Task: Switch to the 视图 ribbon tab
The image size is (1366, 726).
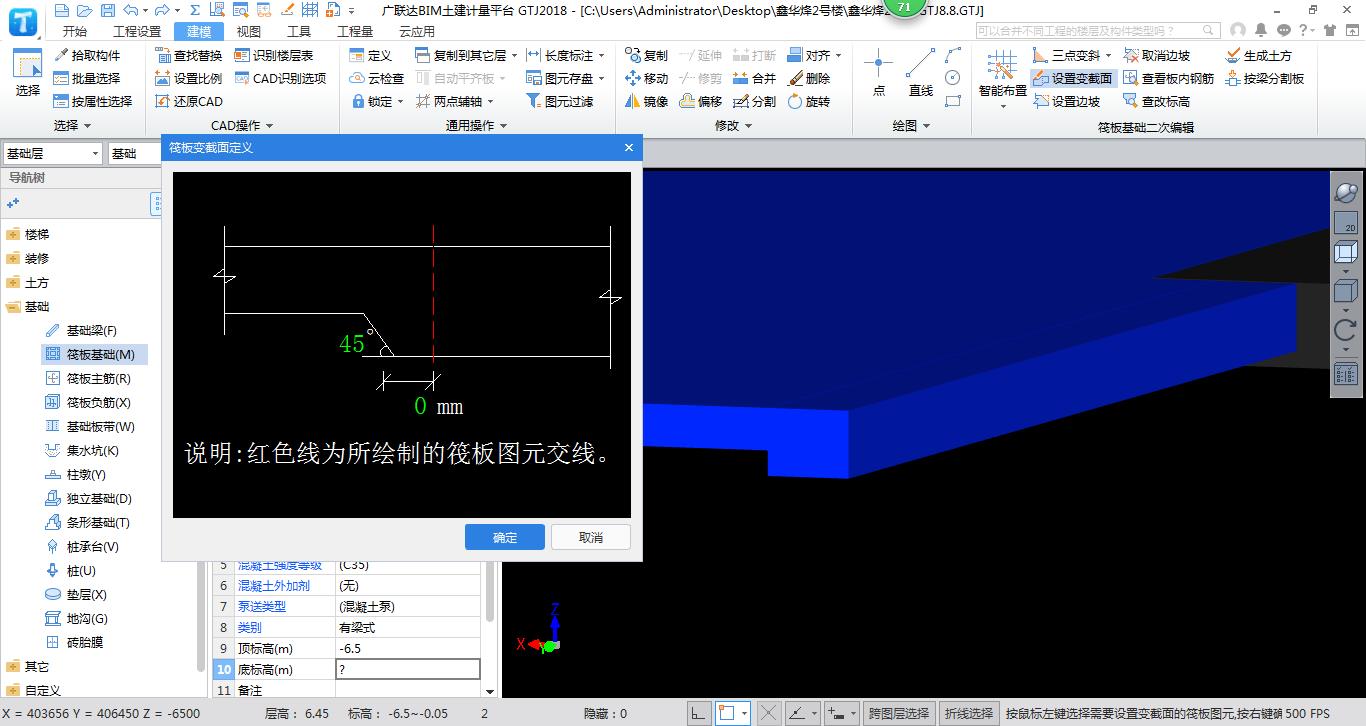Action: tap(248, 31)
